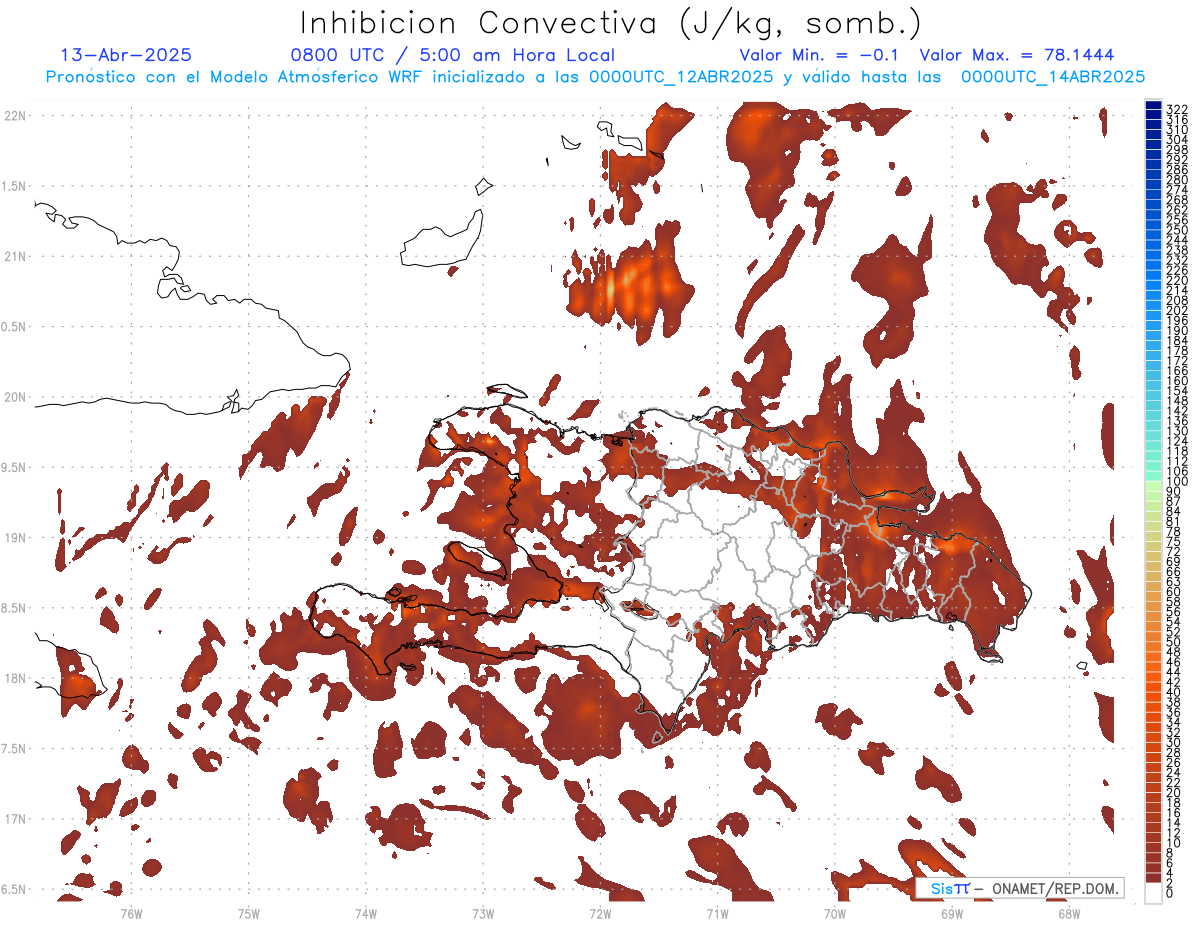Screen dimensions: 1200x927
Task: Click the '1.5N' latitude label
Action: 13,186
